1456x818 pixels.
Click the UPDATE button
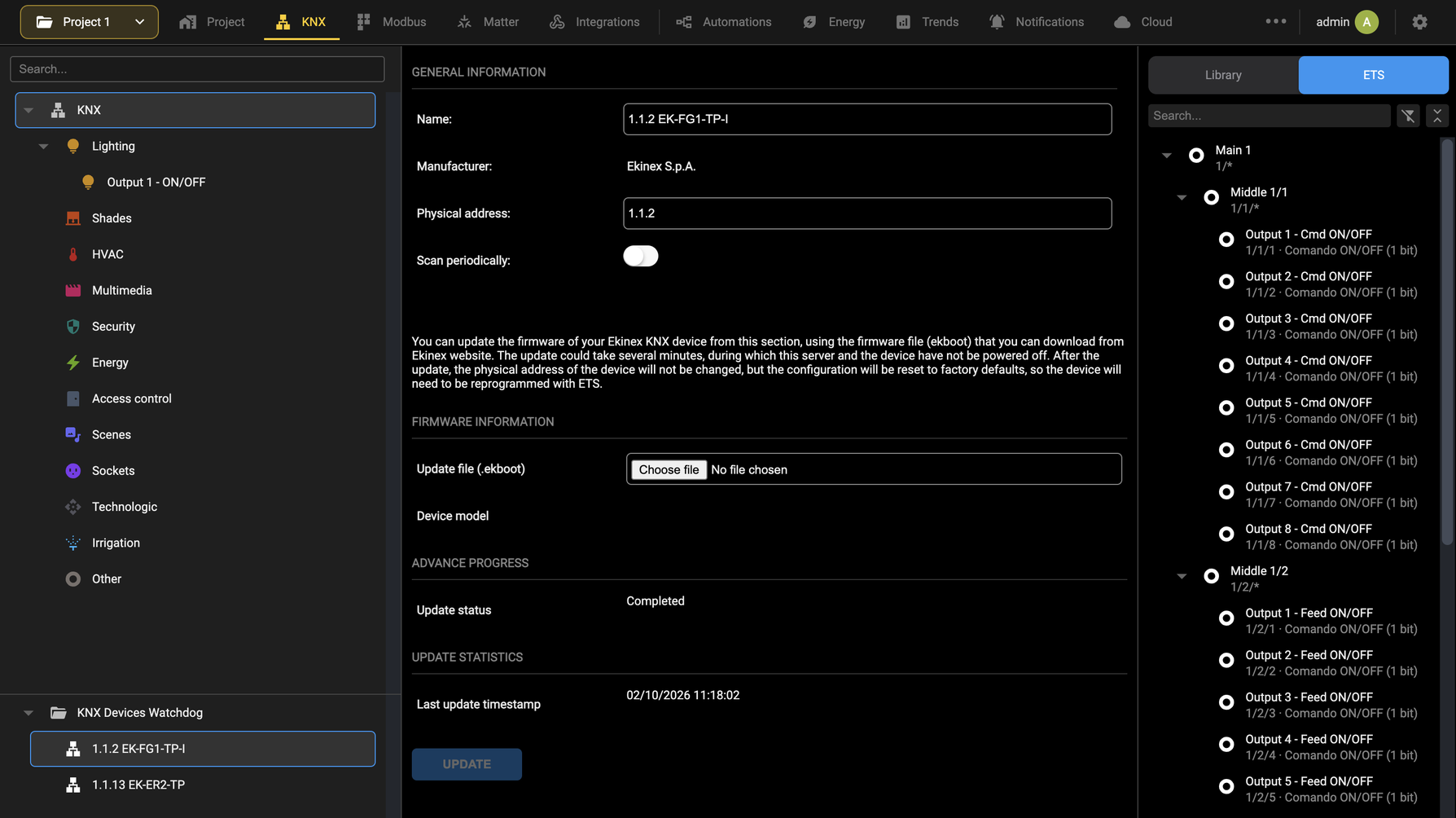(x=467, y=764)
